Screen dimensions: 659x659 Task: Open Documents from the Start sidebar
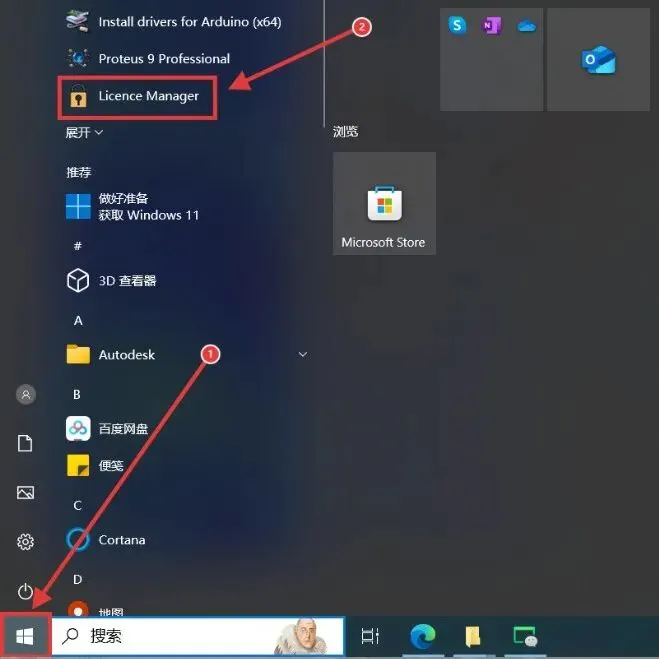[x=25, y=443]
